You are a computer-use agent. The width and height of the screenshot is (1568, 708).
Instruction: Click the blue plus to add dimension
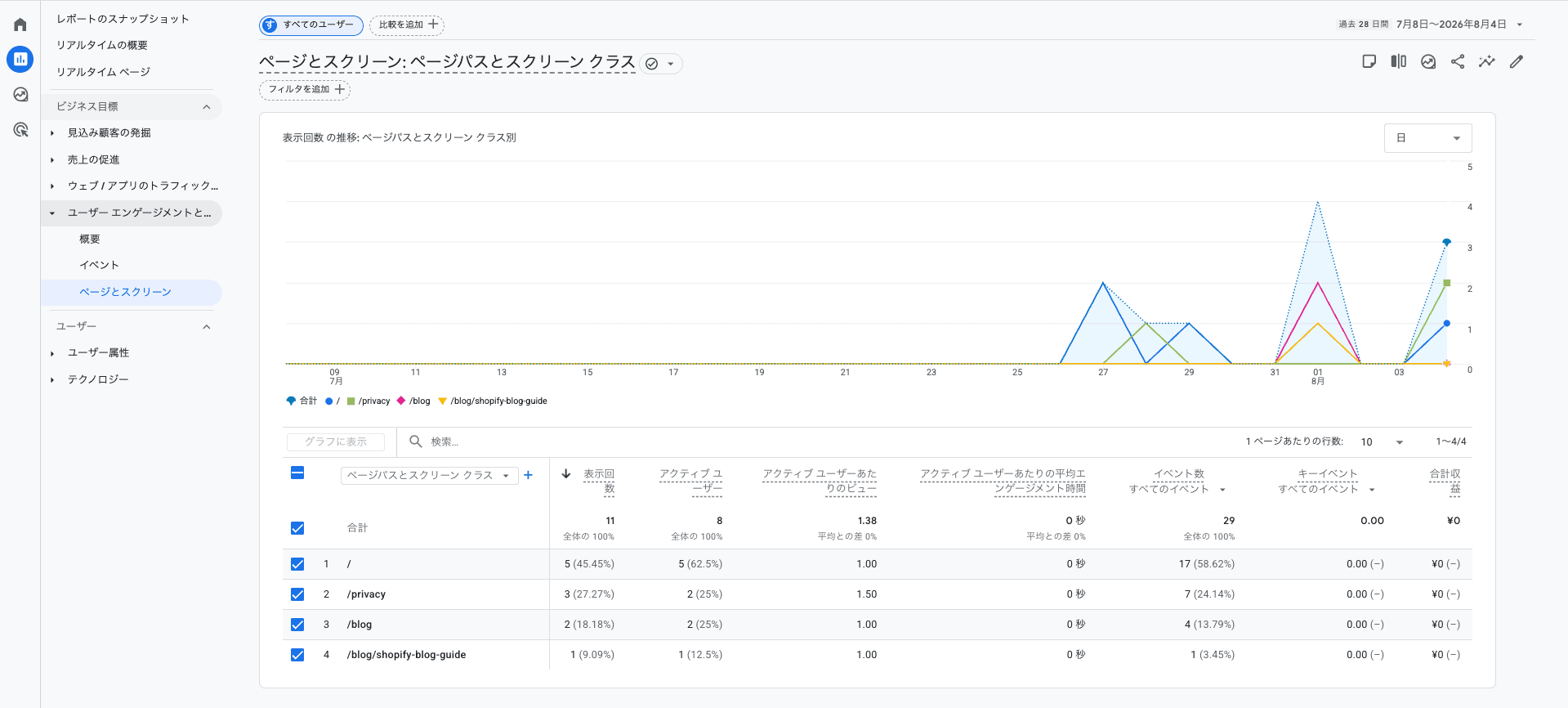click(x=528, y=475)
